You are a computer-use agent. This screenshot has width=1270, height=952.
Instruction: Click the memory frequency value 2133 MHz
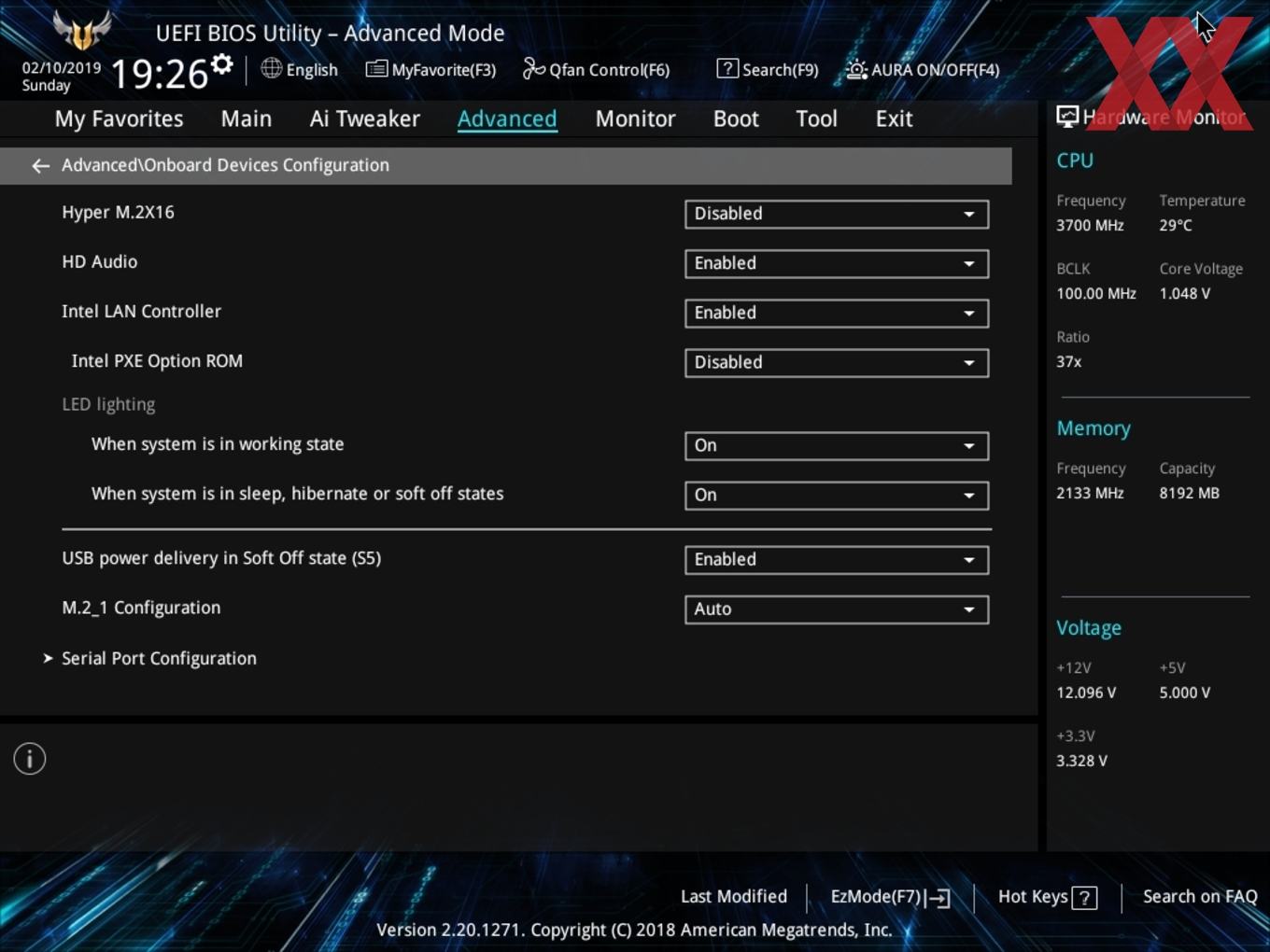pos(1090,493)
